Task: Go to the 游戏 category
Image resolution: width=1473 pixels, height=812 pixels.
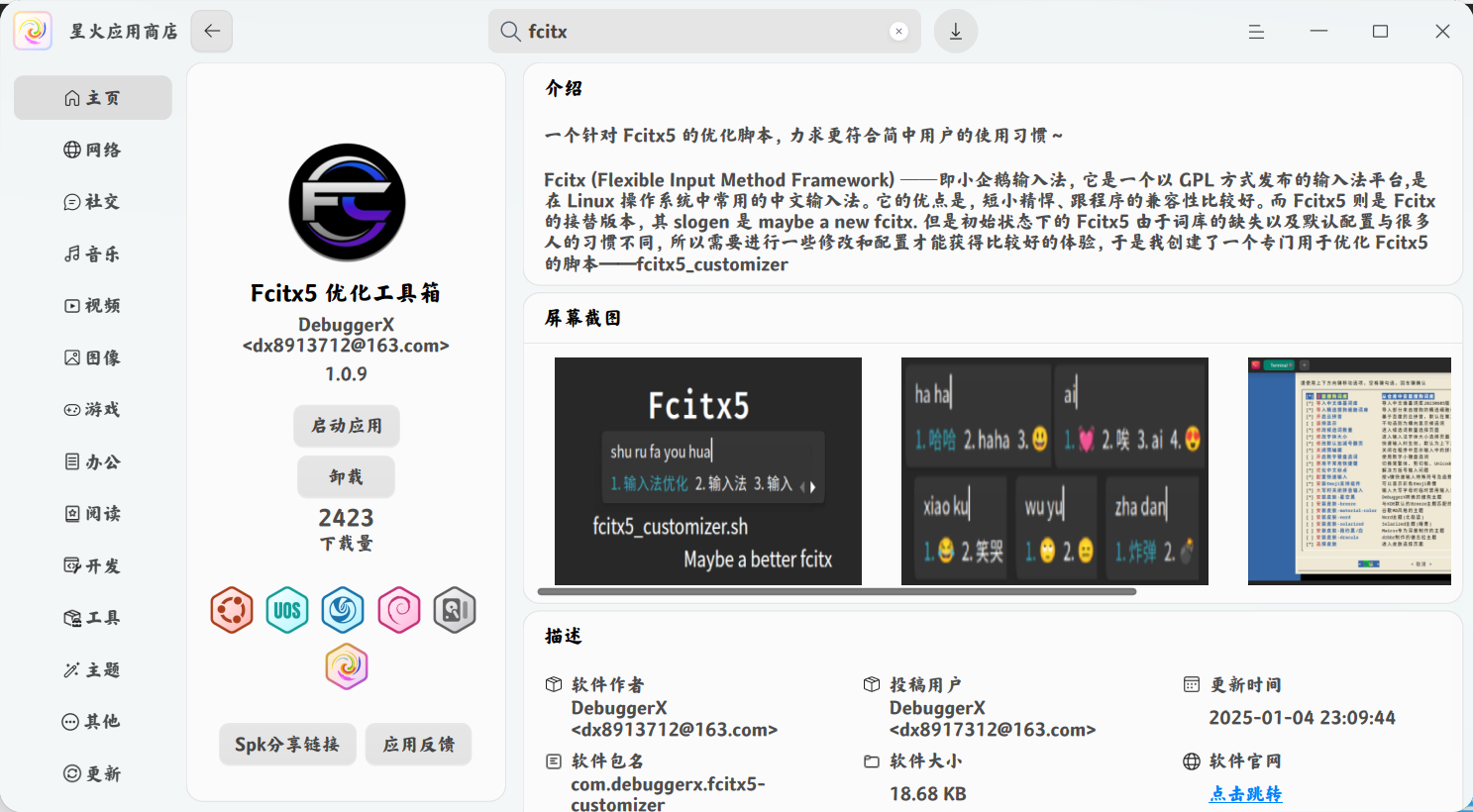Action: tap(93, 410)
